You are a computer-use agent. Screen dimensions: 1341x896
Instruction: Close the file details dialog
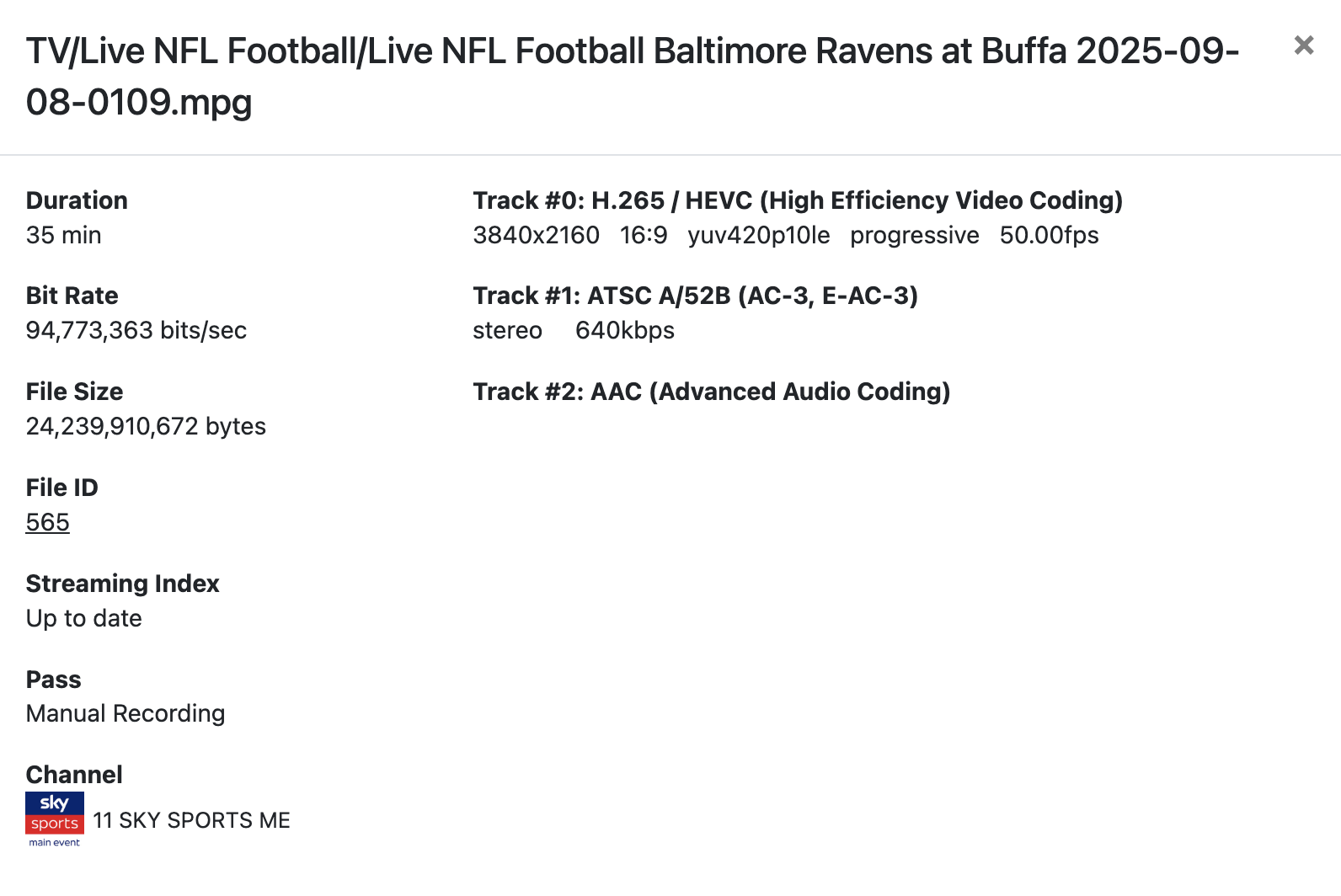point(1303,45)
